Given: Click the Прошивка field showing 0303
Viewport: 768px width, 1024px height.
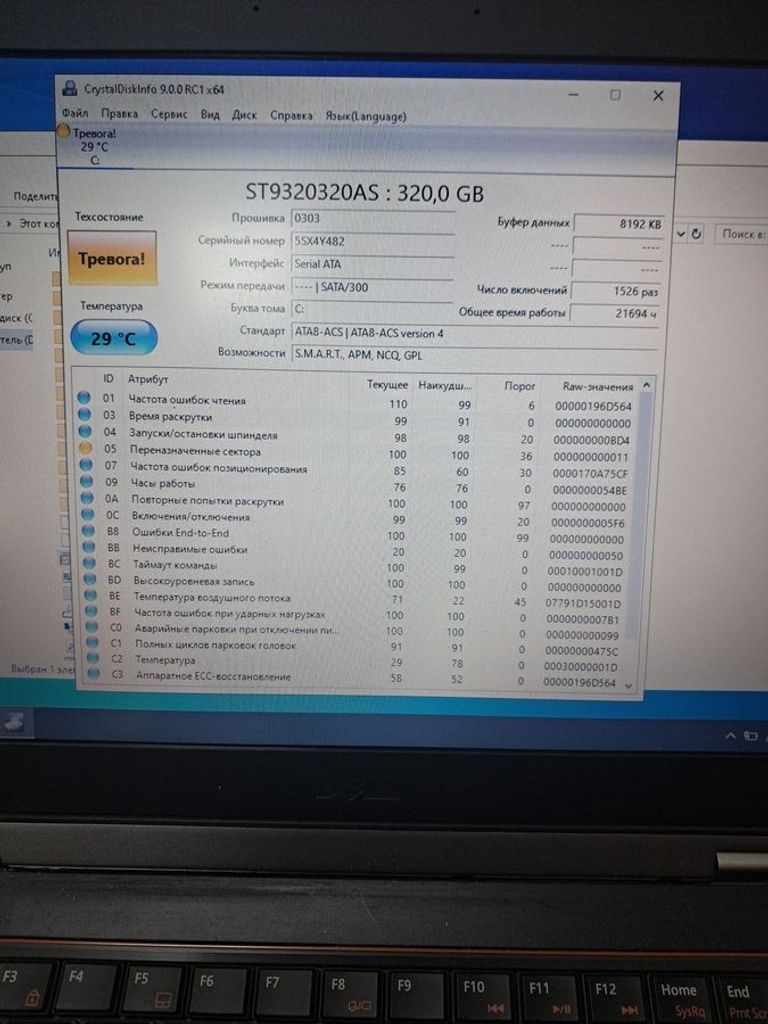Looking at the screenshot, I should pyautogui.click(x=372, y=219).
